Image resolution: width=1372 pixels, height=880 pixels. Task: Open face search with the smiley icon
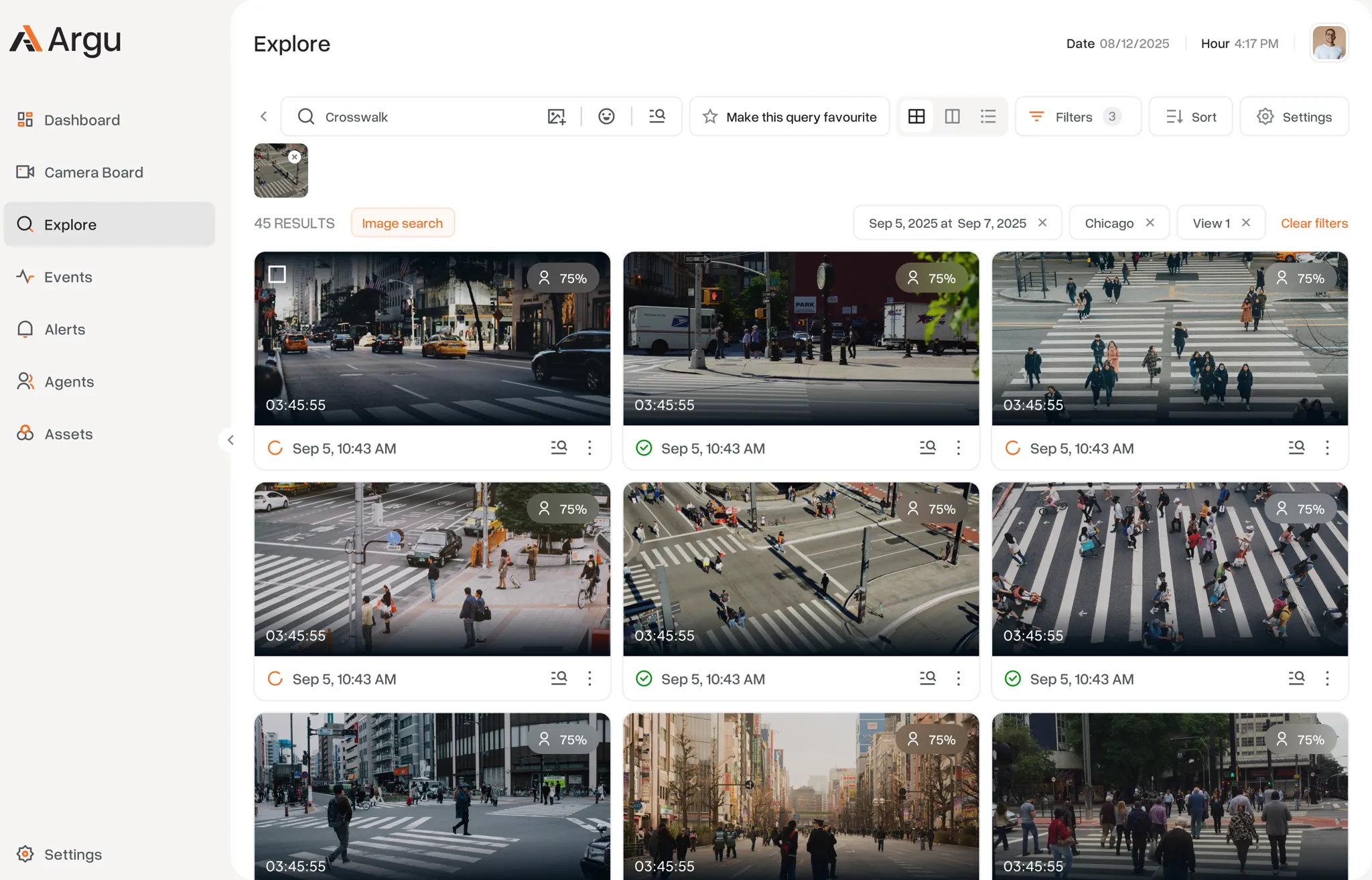pos(606,117)
